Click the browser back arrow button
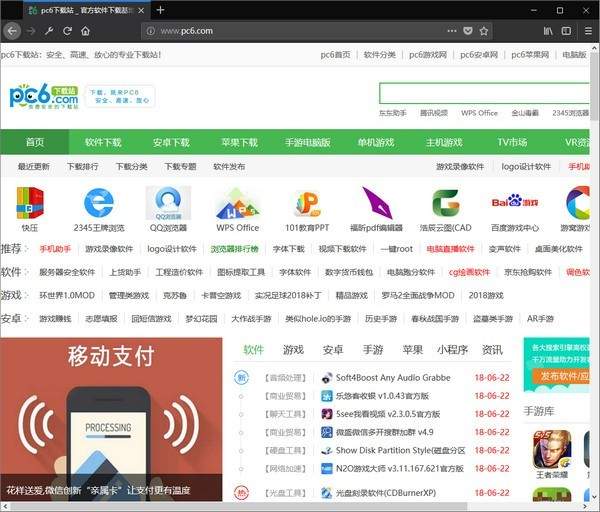The height and width of the screenshot is (512, 600). pyautogui.click(x=12, y=31)
